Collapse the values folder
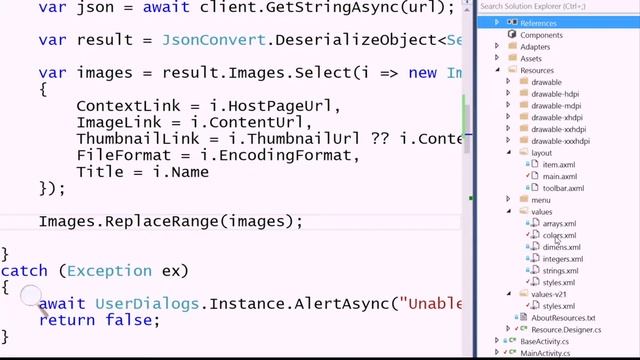Image resolution: width=640 pixels, height=360 pixels. pyautogui.click(x=509, y=211)
